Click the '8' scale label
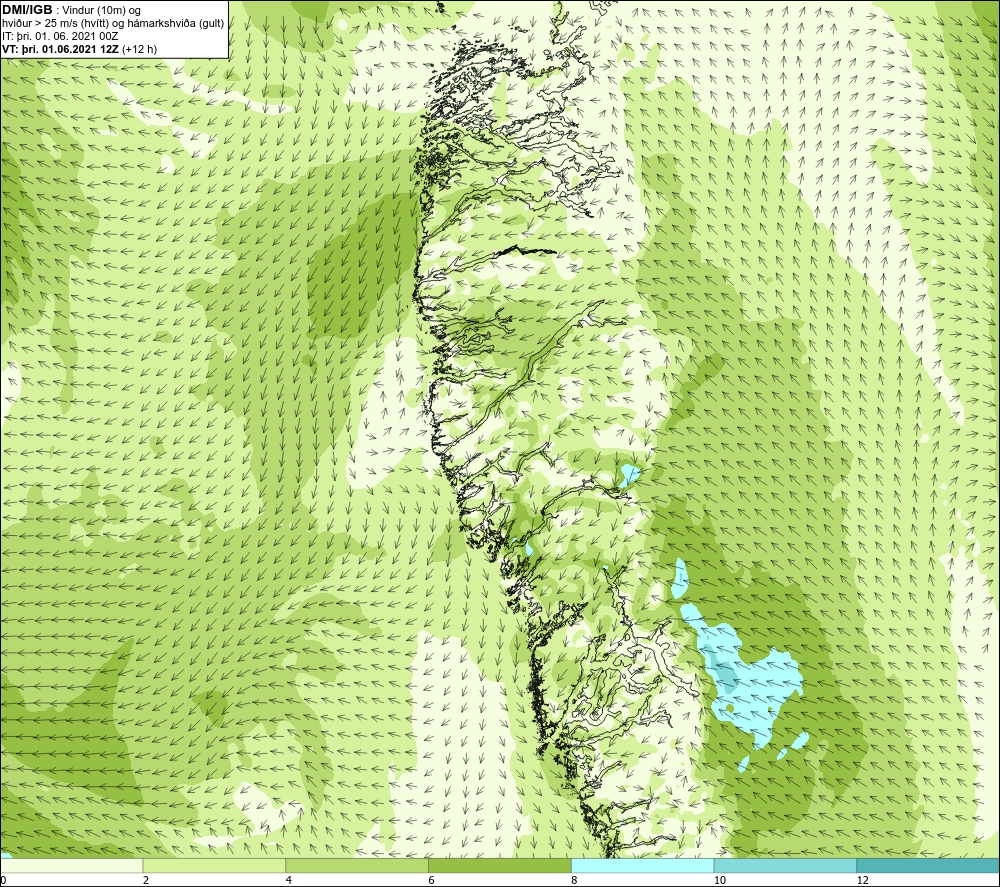 point(575,880)
